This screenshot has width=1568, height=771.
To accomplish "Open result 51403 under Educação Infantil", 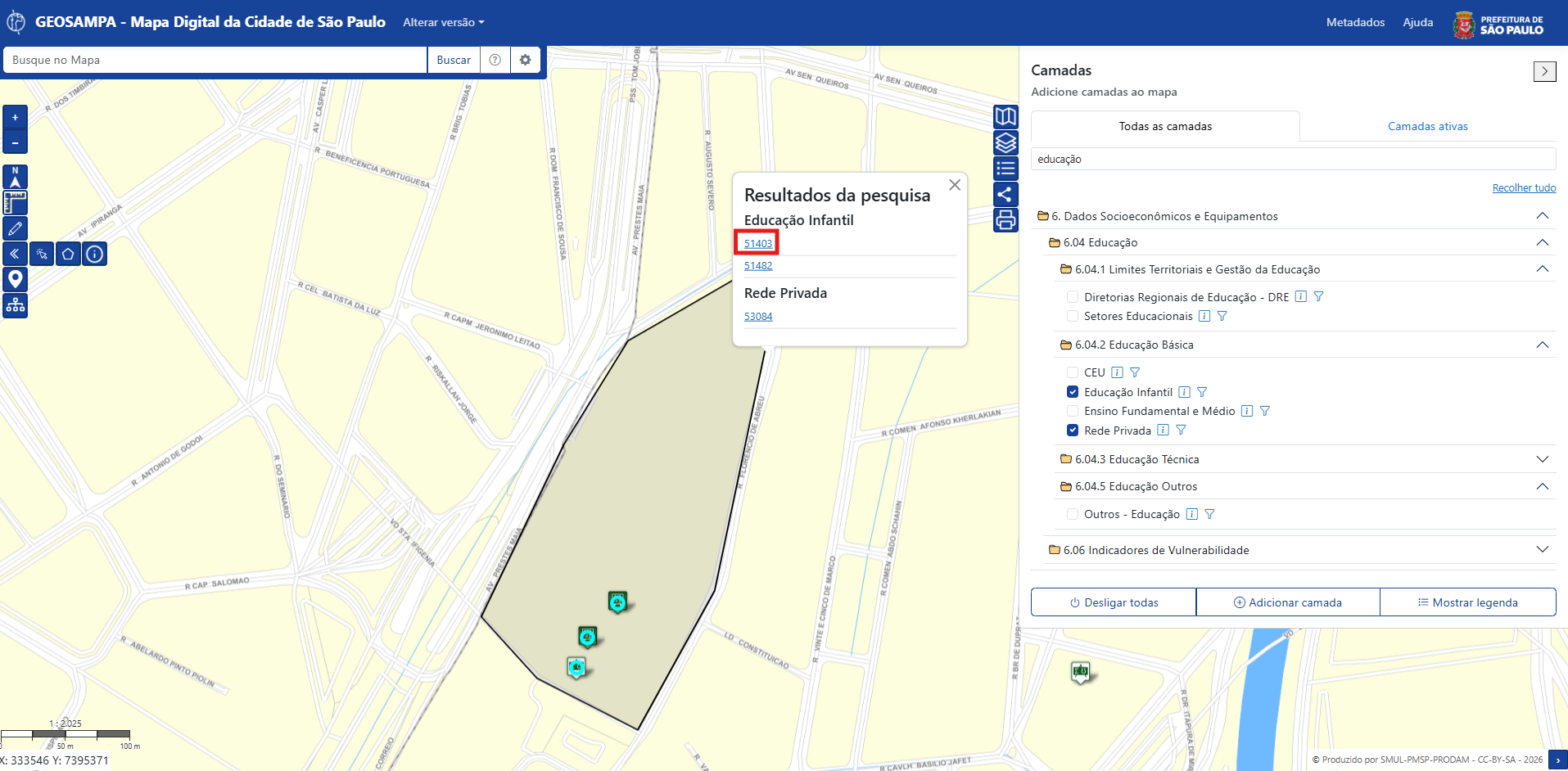I will (x=758, y=243).
